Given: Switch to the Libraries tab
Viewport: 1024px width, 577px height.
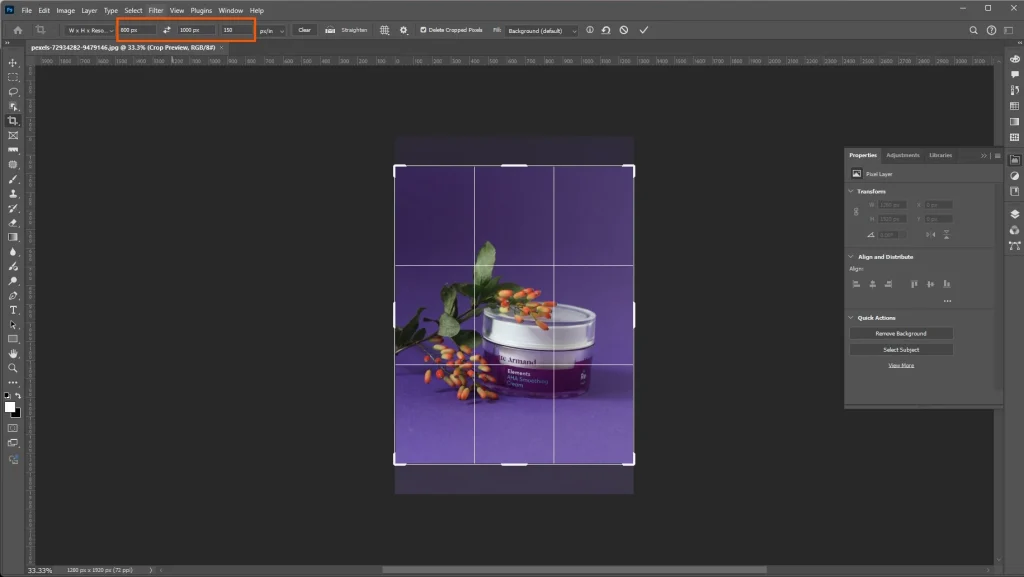Looking at the screenshot, I should pos(940,155).
